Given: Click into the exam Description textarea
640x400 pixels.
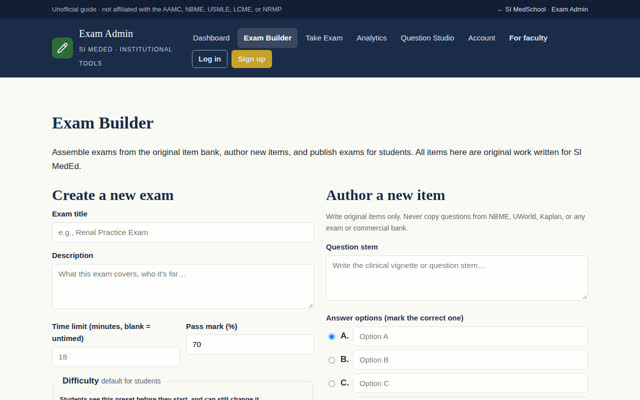Looking at the screenshot, I should point(182,286).
